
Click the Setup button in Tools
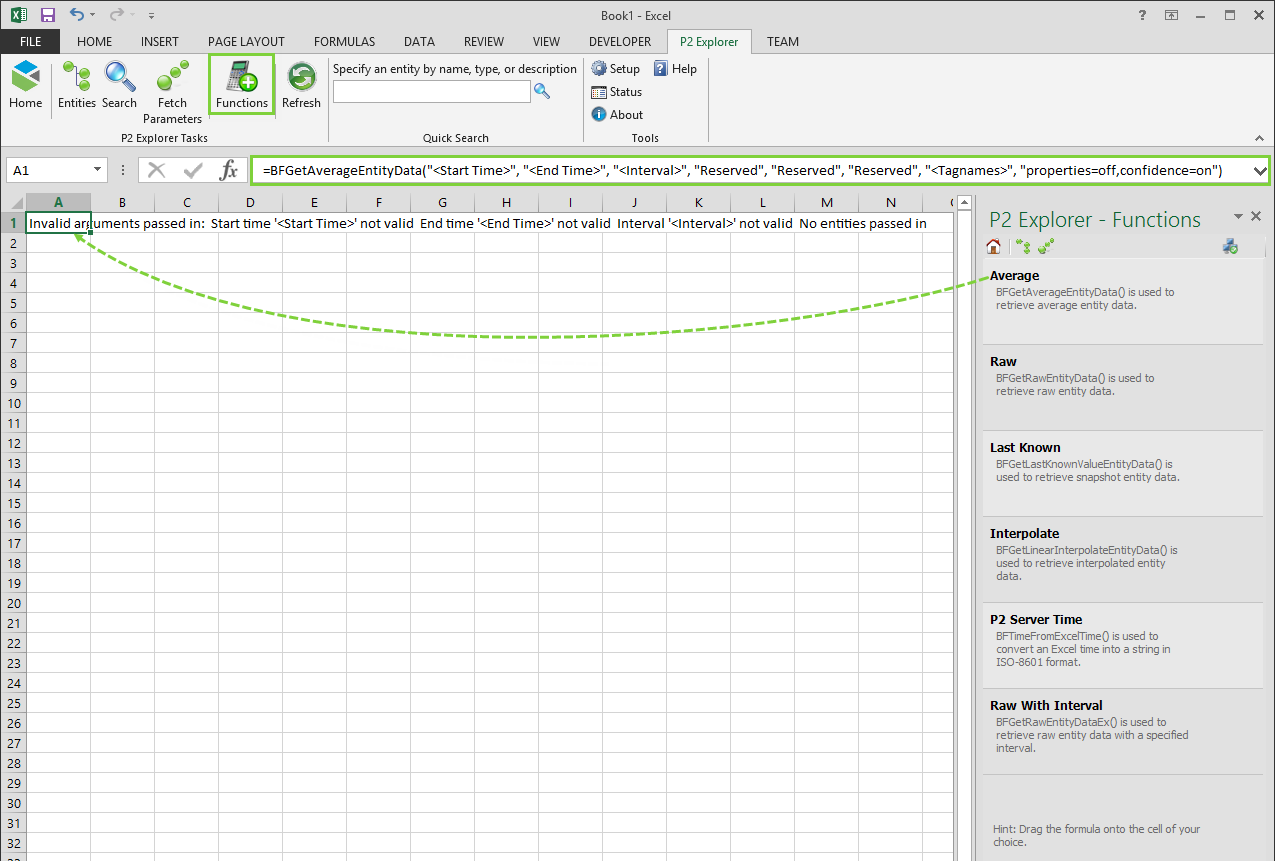[615, 69]
